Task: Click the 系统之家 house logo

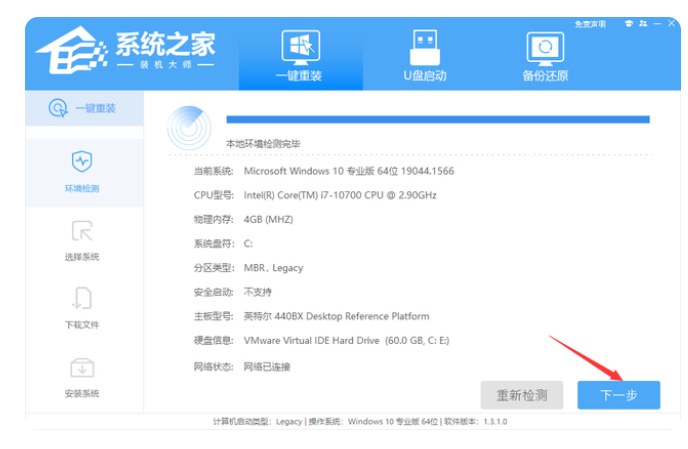Action: click(72, 50)
